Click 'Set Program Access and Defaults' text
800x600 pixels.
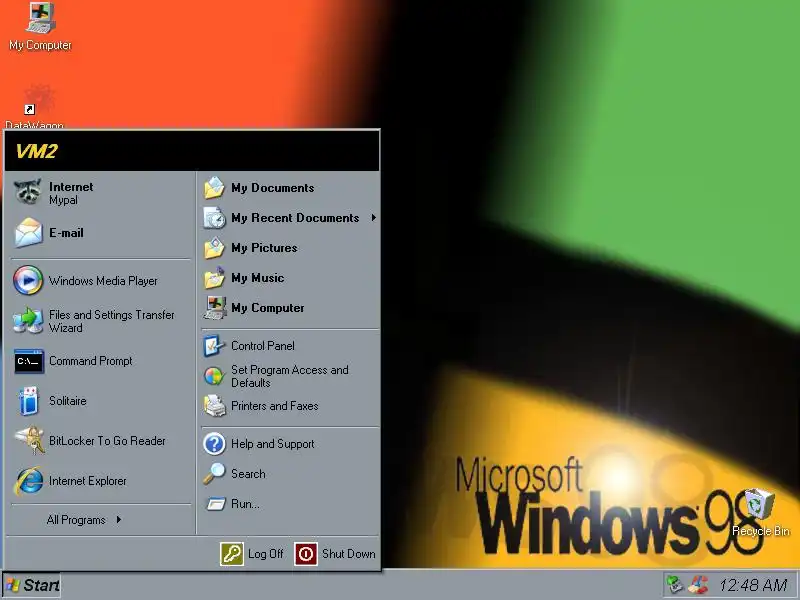290,377
